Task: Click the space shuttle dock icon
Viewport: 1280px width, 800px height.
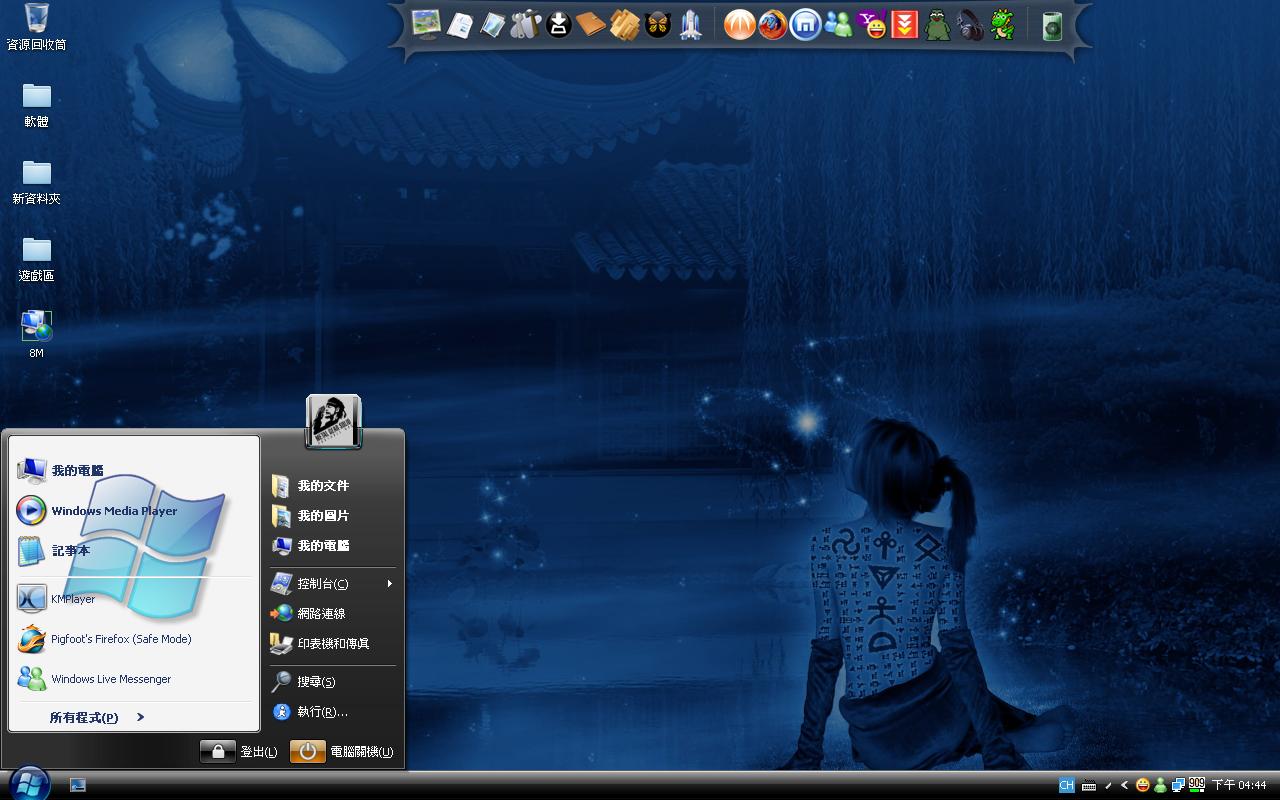Action: click(x=691, y=25)
